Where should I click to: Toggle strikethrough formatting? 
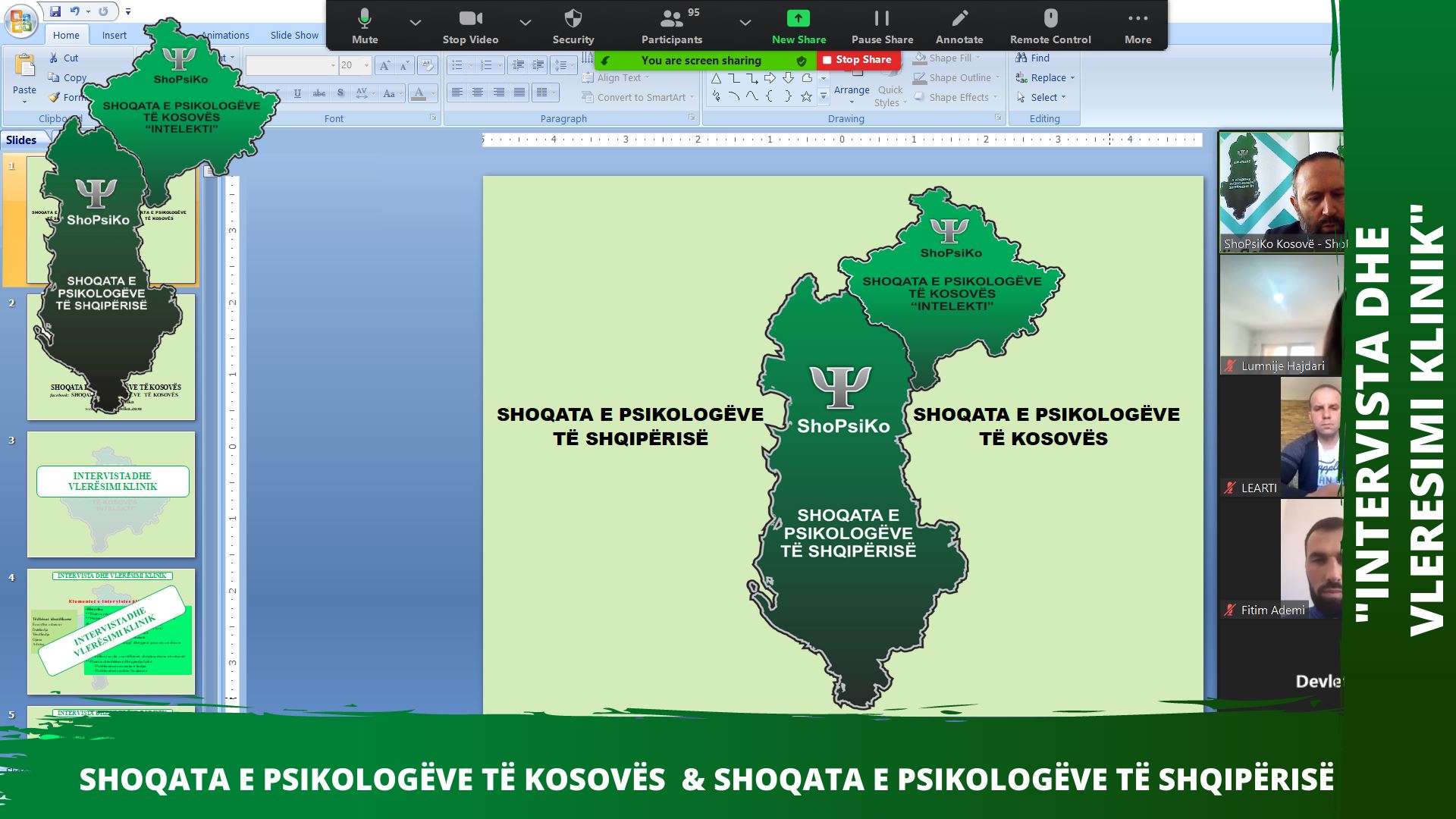[x=319, y=93]
